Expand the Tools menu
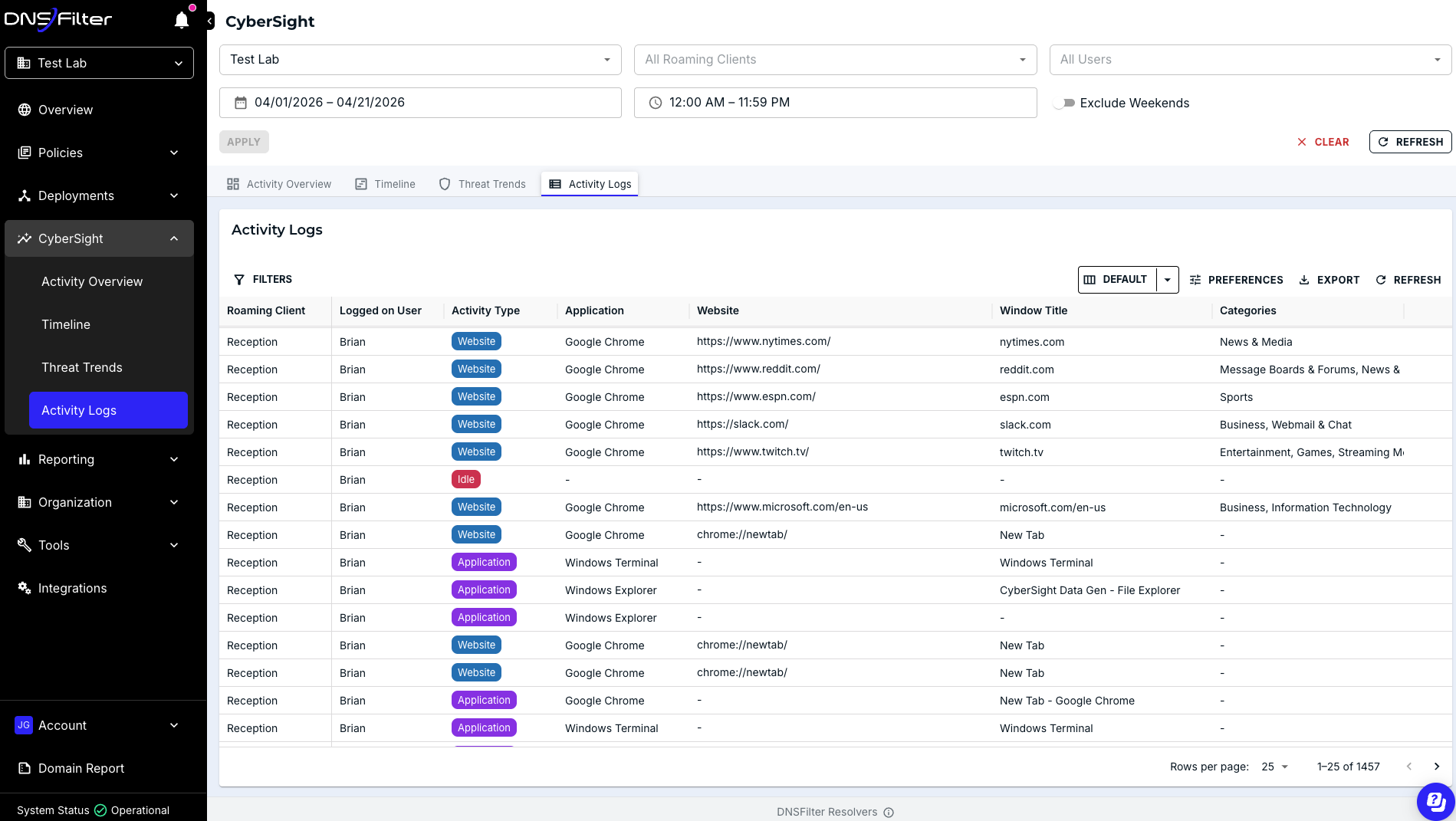 [x=100, y=545]
